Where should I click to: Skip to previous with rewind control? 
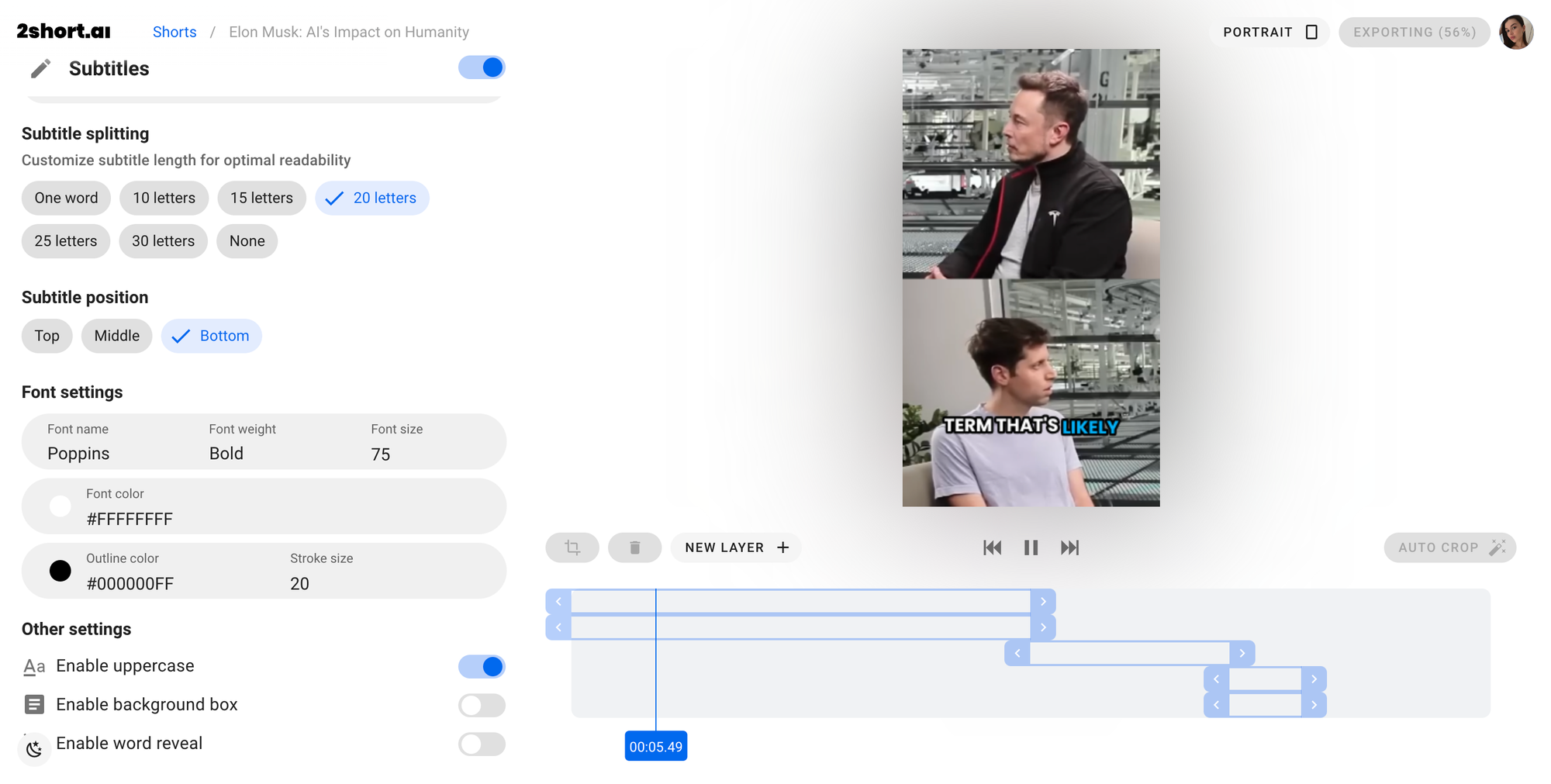tap(992, 547)
